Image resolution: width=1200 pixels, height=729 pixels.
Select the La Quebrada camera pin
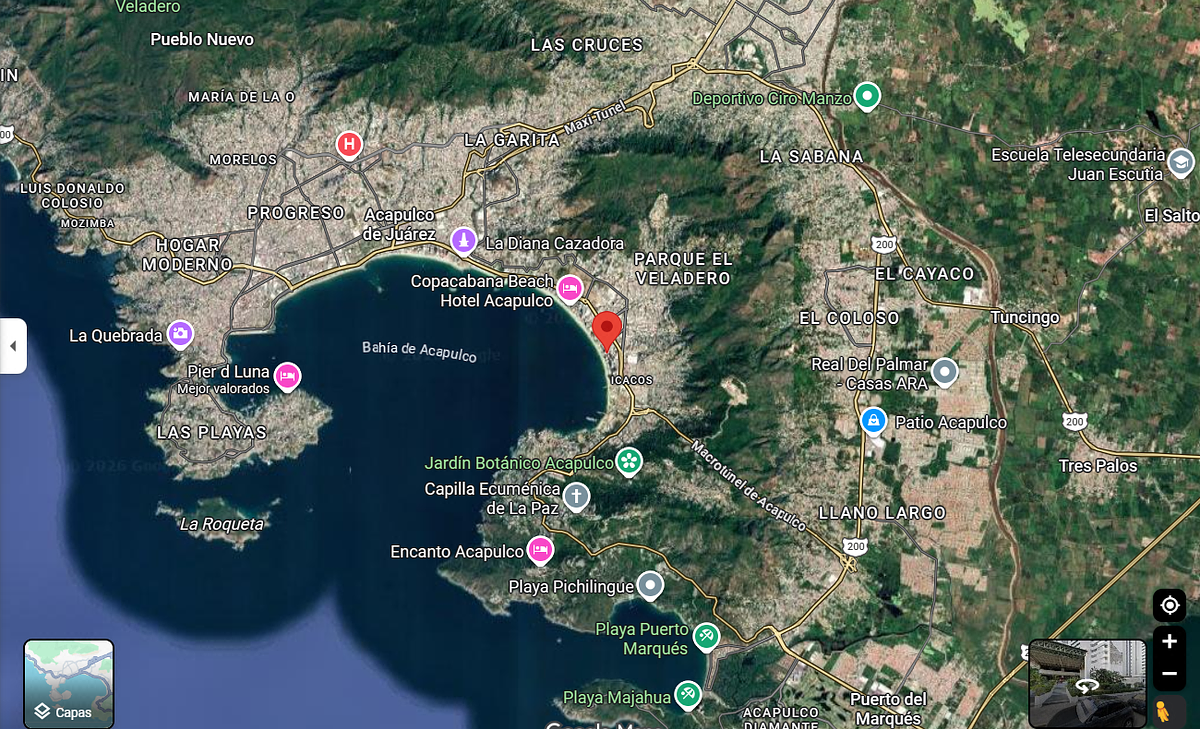[180, 333]
